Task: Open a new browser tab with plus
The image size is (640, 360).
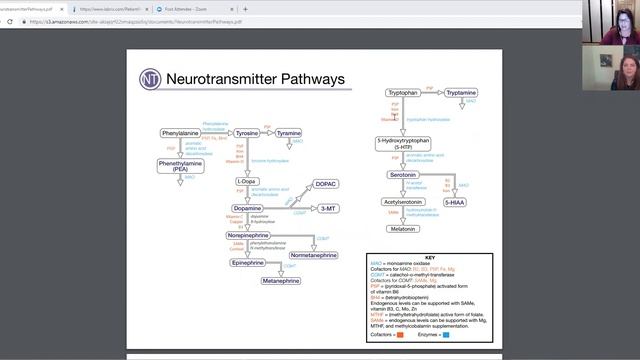Action: click(245, 9)
